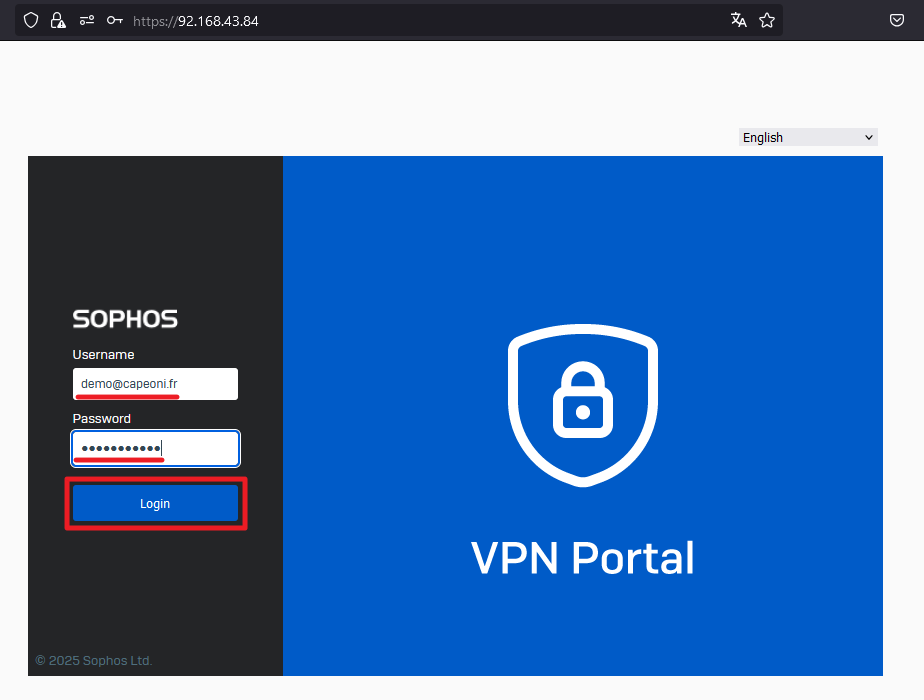Click the VPN Portal heading text
The width and height of the screenshot is (924, 700).
point(582,557)
